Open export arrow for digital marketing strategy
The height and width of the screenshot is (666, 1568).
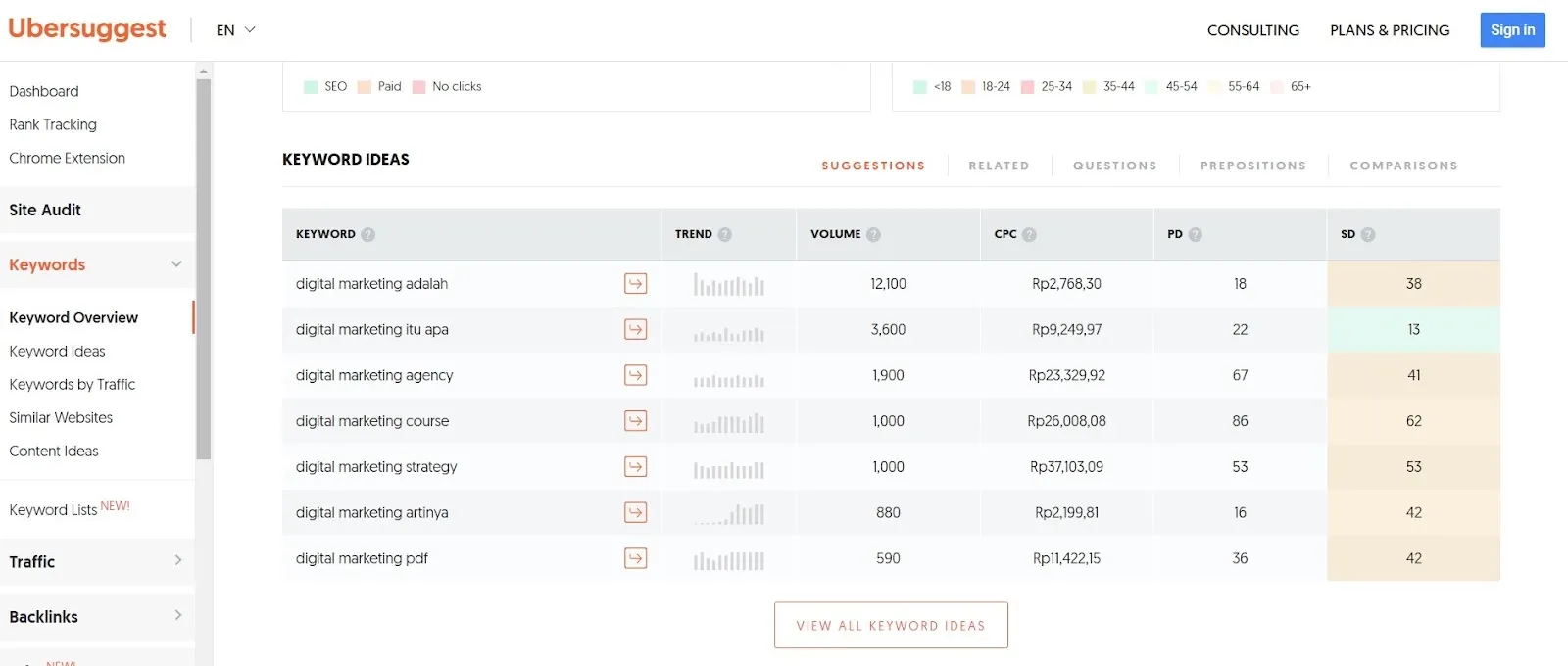tap(635, 466)
